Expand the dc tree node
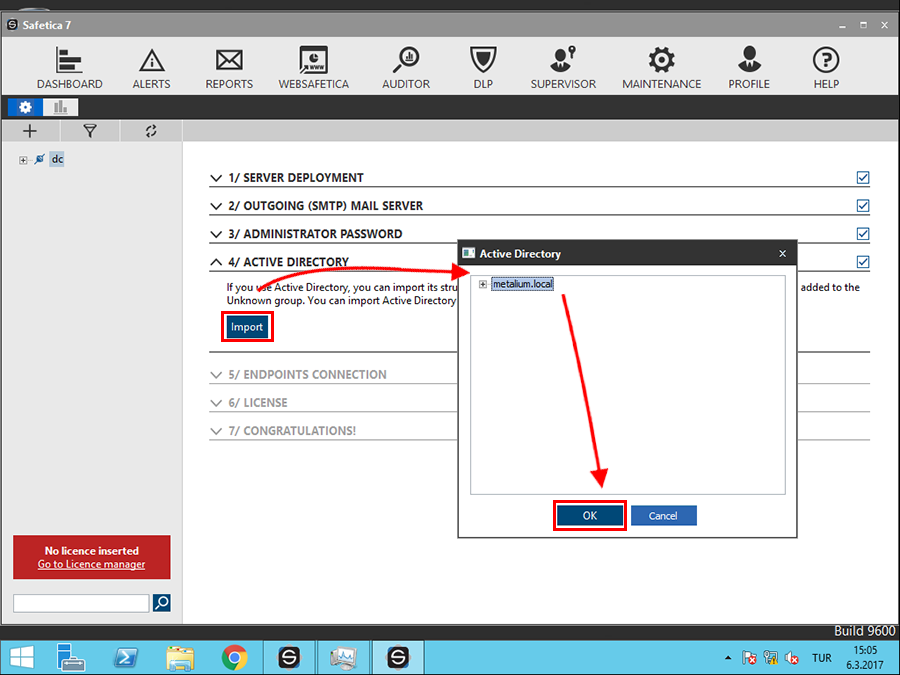This screenshot has width=900, height=675. [23, 160]
